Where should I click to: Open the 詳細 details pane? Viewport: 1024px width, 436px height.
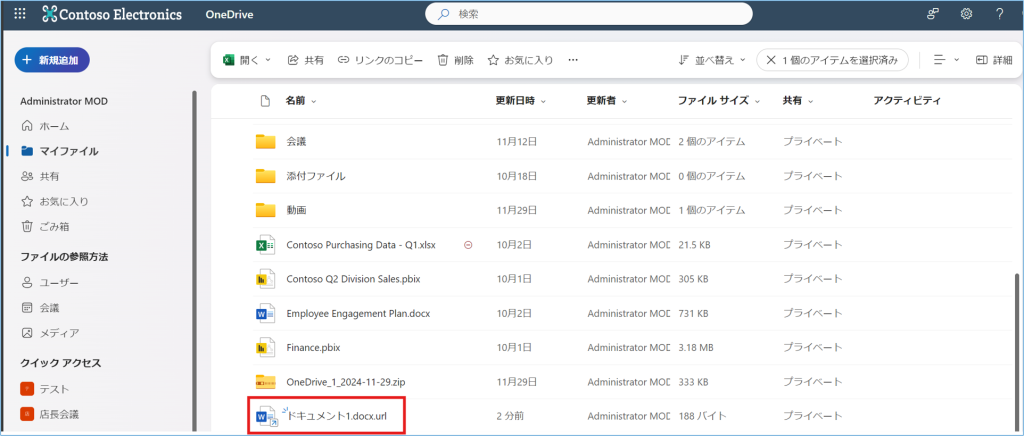(x=994, y=60)
